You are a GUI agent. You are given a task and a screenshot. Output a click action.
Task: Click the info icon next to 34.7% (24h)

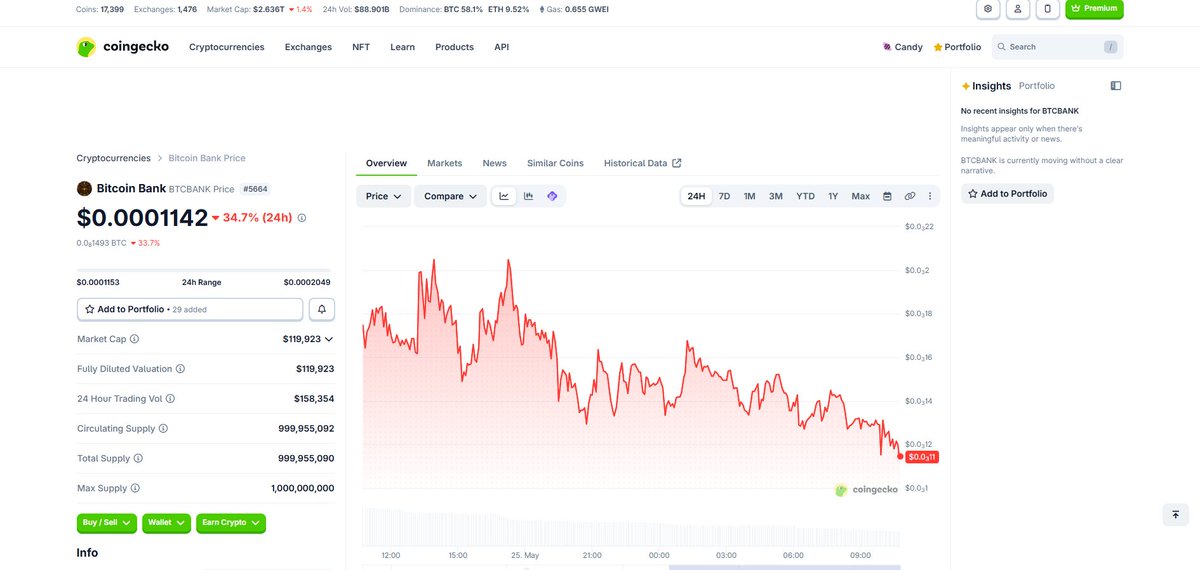(x=302, y=217)
